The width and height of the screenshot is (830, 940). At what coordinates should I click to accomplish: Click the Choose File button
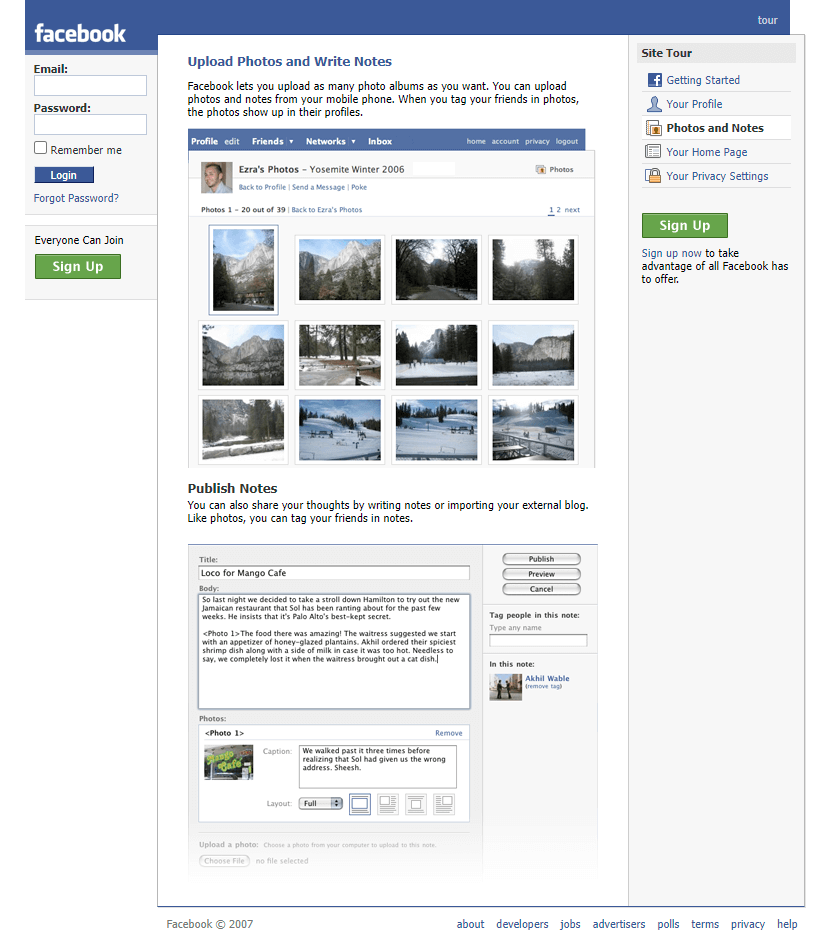tap(224, 861)
